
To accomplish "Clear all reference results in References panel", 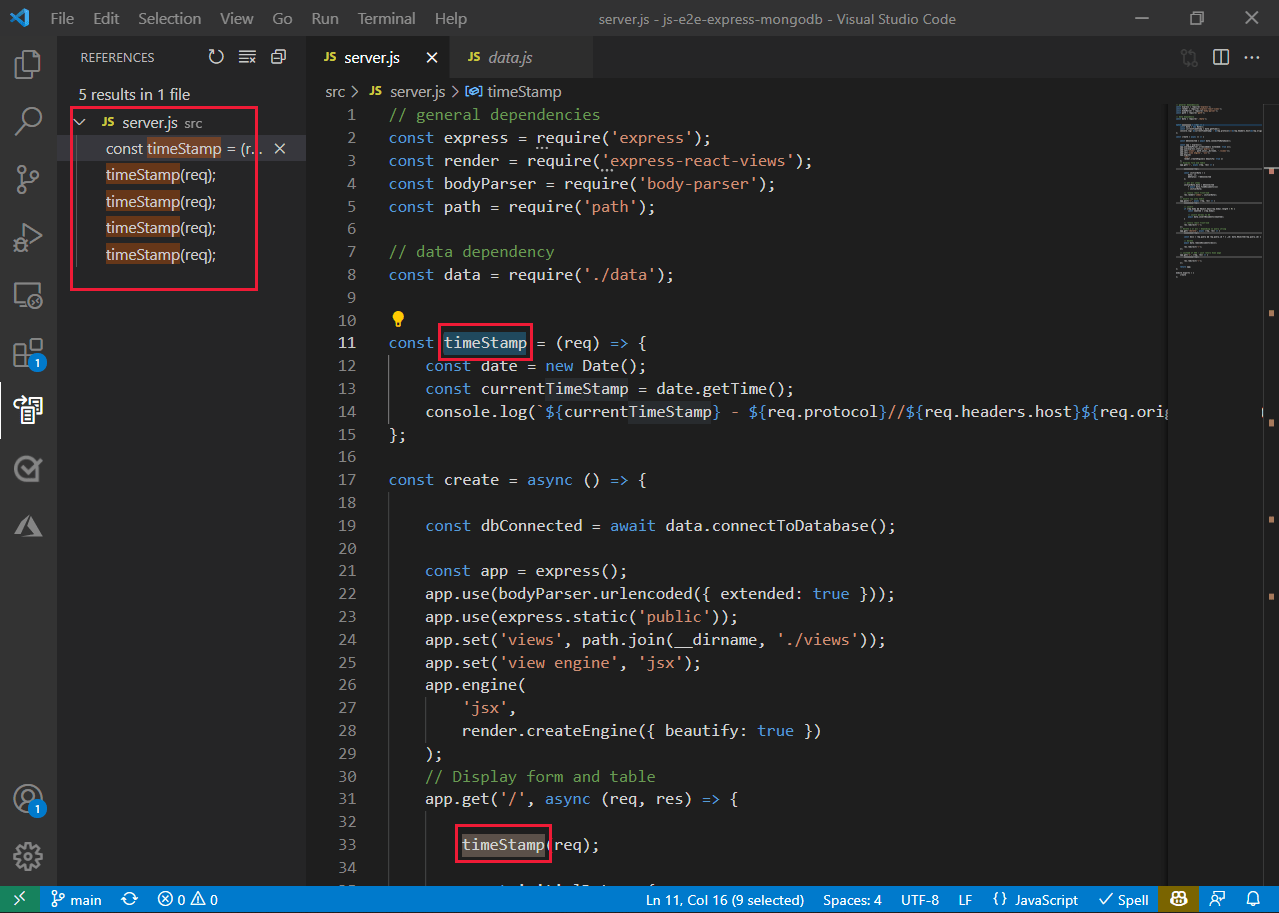I will pos(247,56).
